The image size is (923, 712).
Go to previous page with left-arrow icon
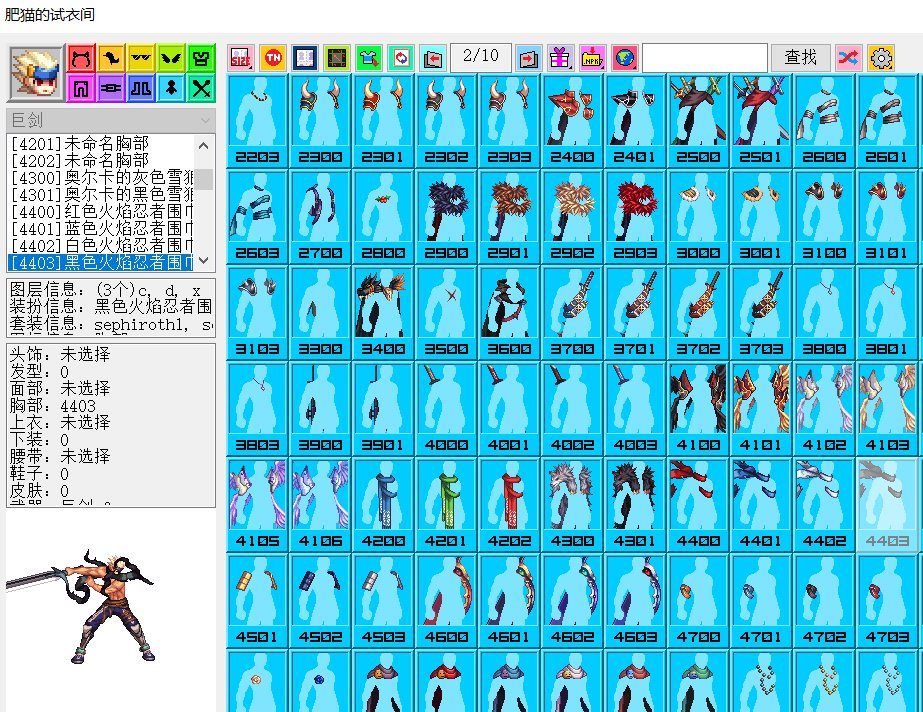(433, 58)
